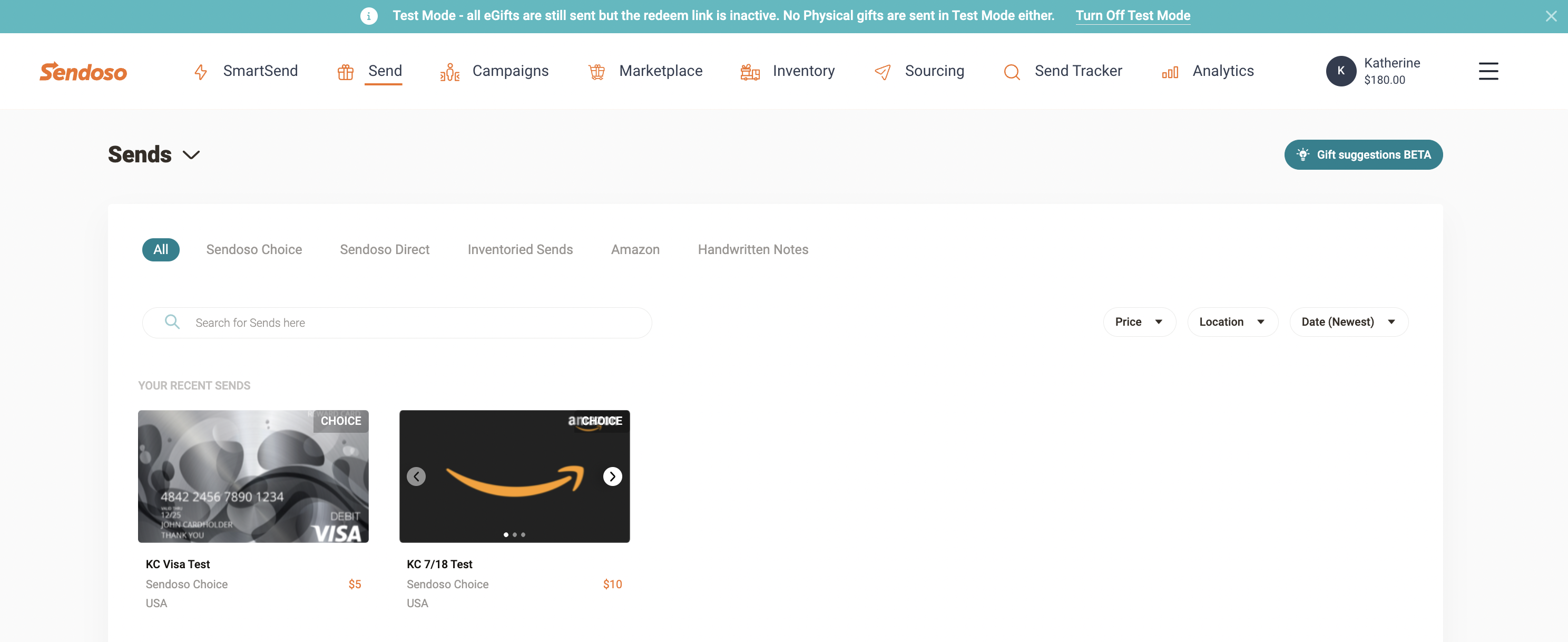
Task: Open the KC 7/18 Test Amazon thumbnail
Action: [x=514, y=476]
